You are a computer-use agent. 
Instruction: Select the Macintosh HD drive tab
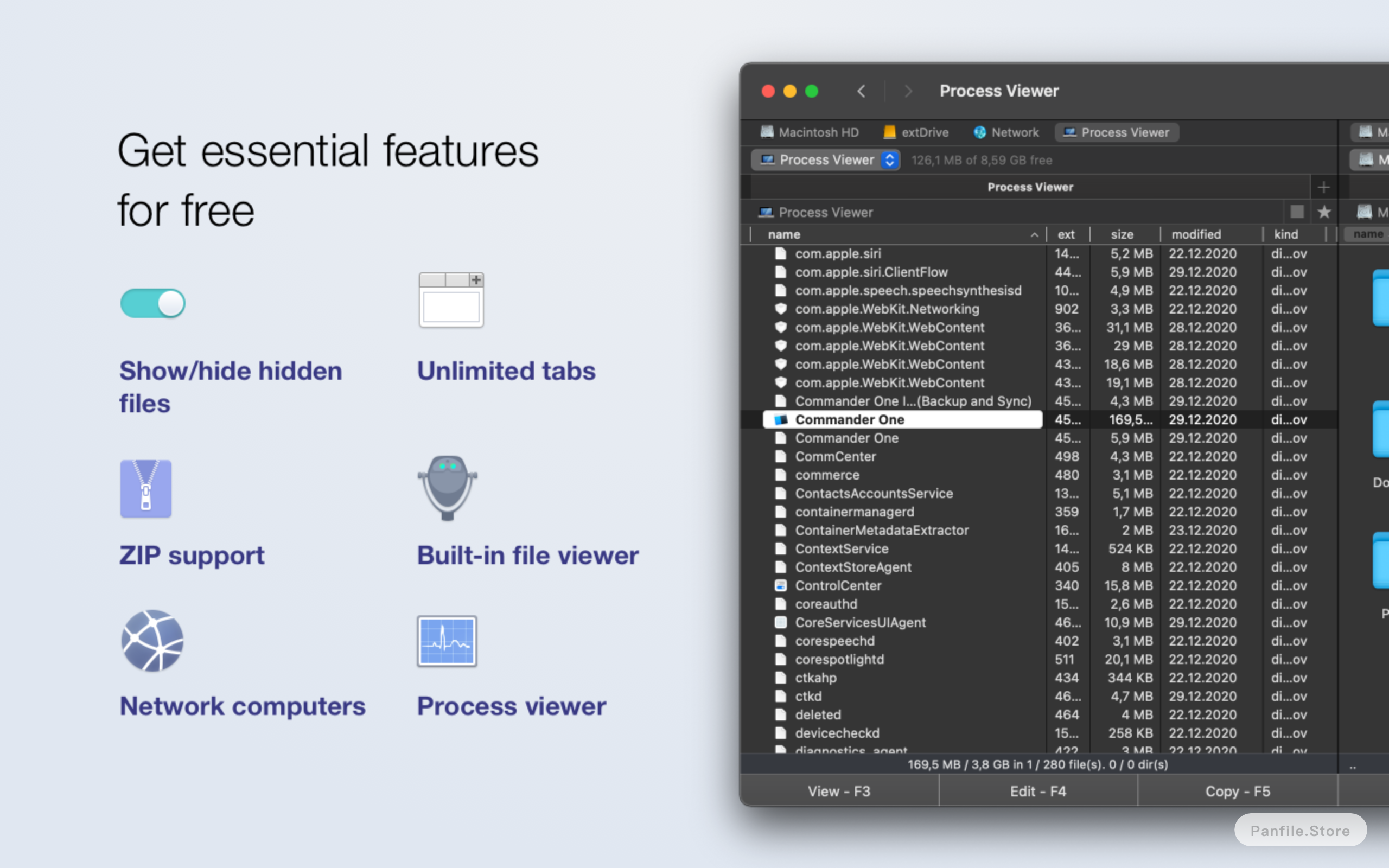(x=810, y=132)
